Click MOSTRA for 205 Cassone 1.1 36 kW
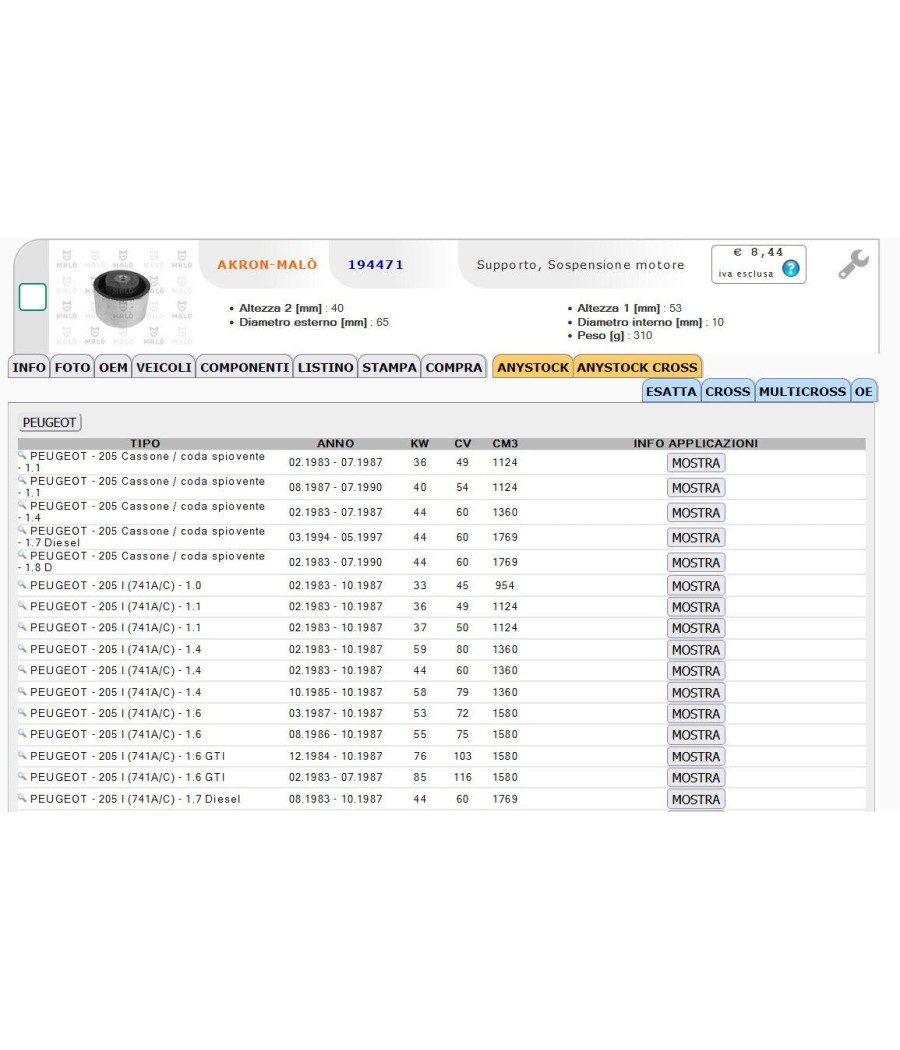 [x=696, y=463]
